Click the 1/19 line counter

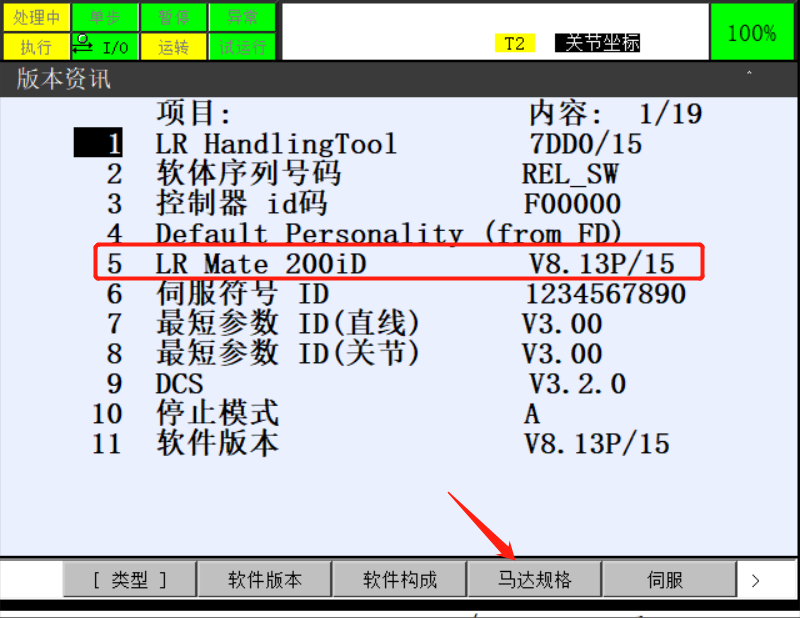(671, 114)
